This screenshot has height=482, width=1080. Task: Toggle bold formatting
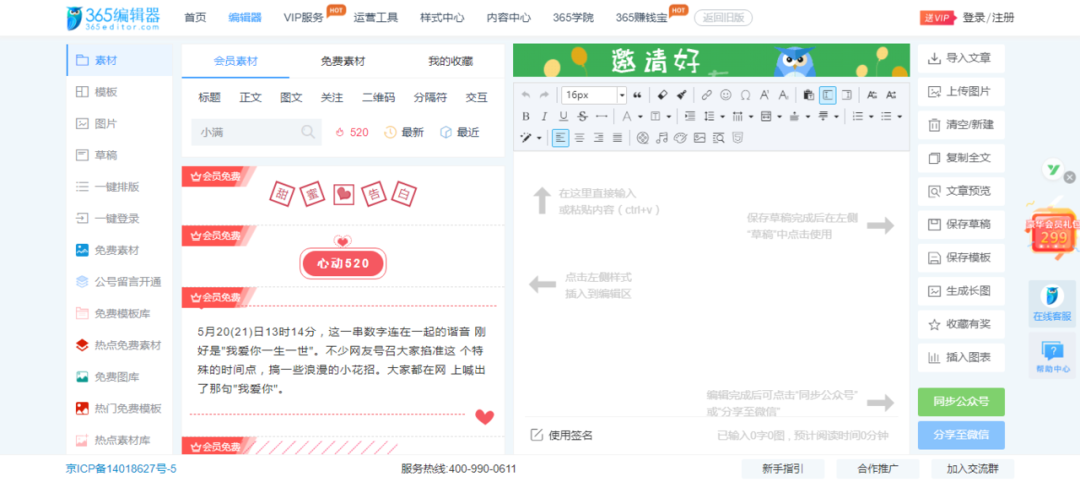[x=528, y=116]
